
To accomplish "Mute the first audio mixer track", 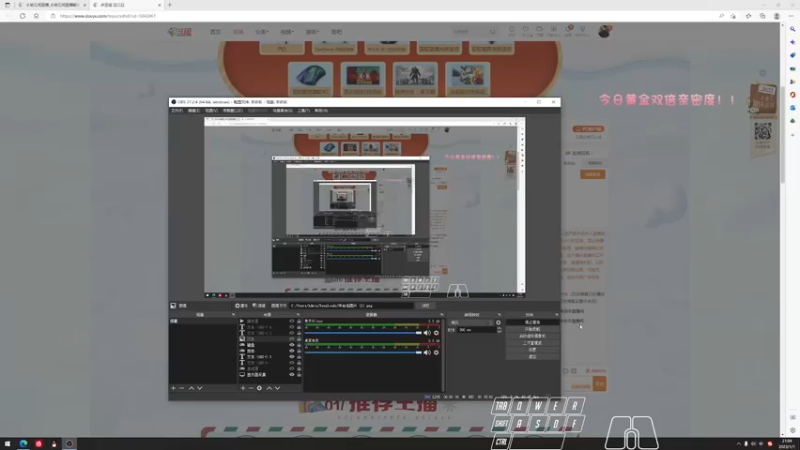I will [427, 333].
